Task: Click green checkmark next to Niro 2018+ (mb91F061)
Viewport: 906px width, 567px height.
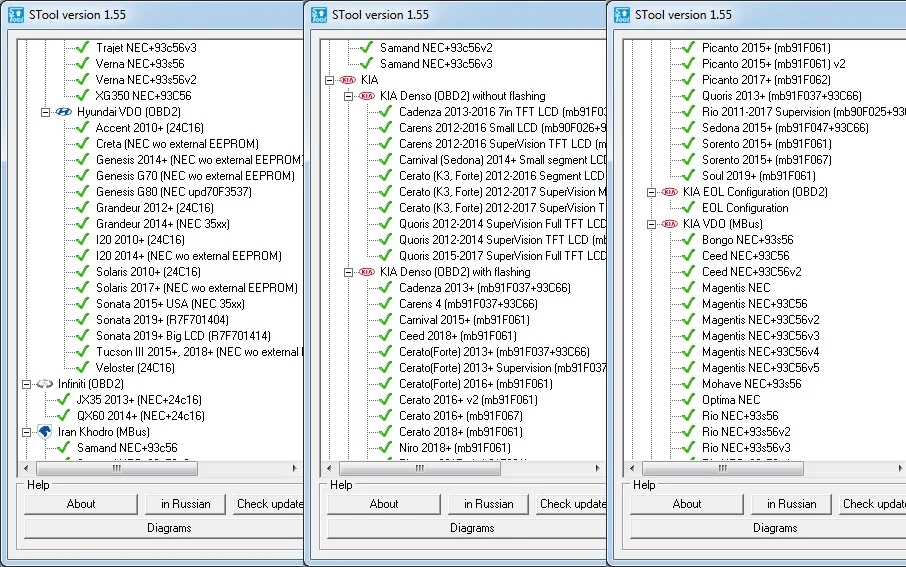Action: click(x=385, y=447)
